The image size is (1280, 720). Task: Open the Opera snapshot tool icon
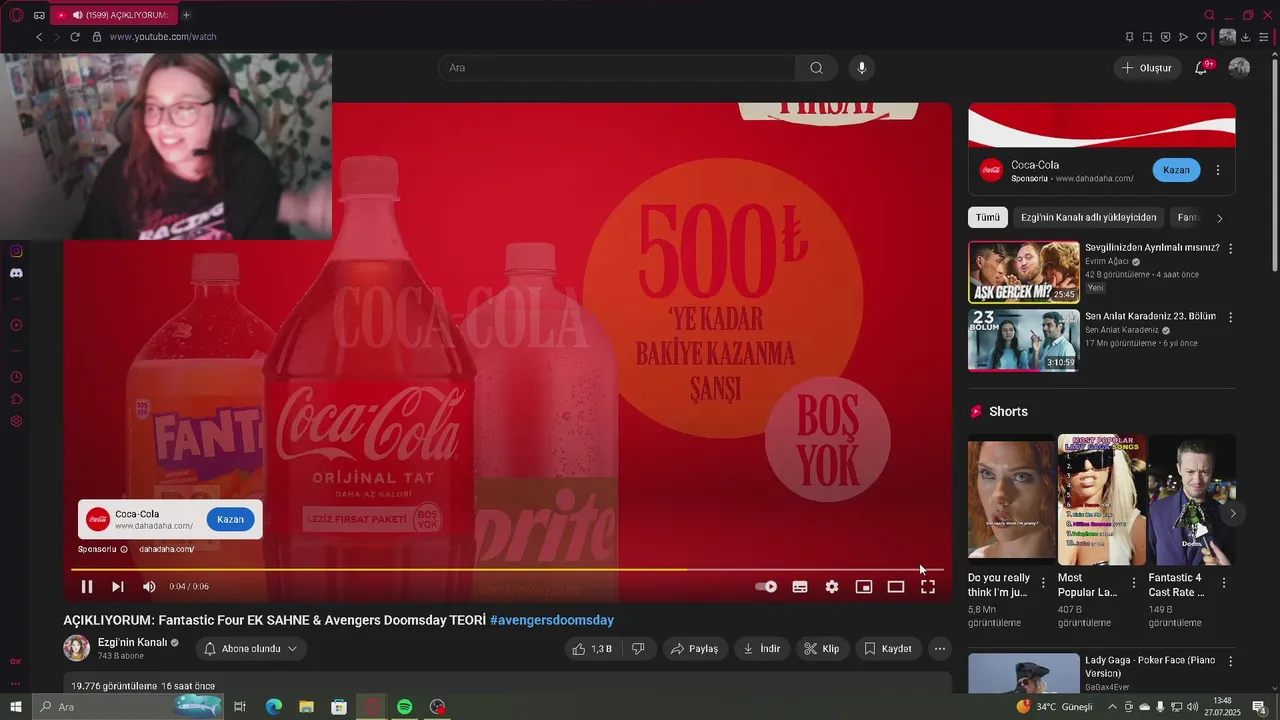click(1147, 37)
